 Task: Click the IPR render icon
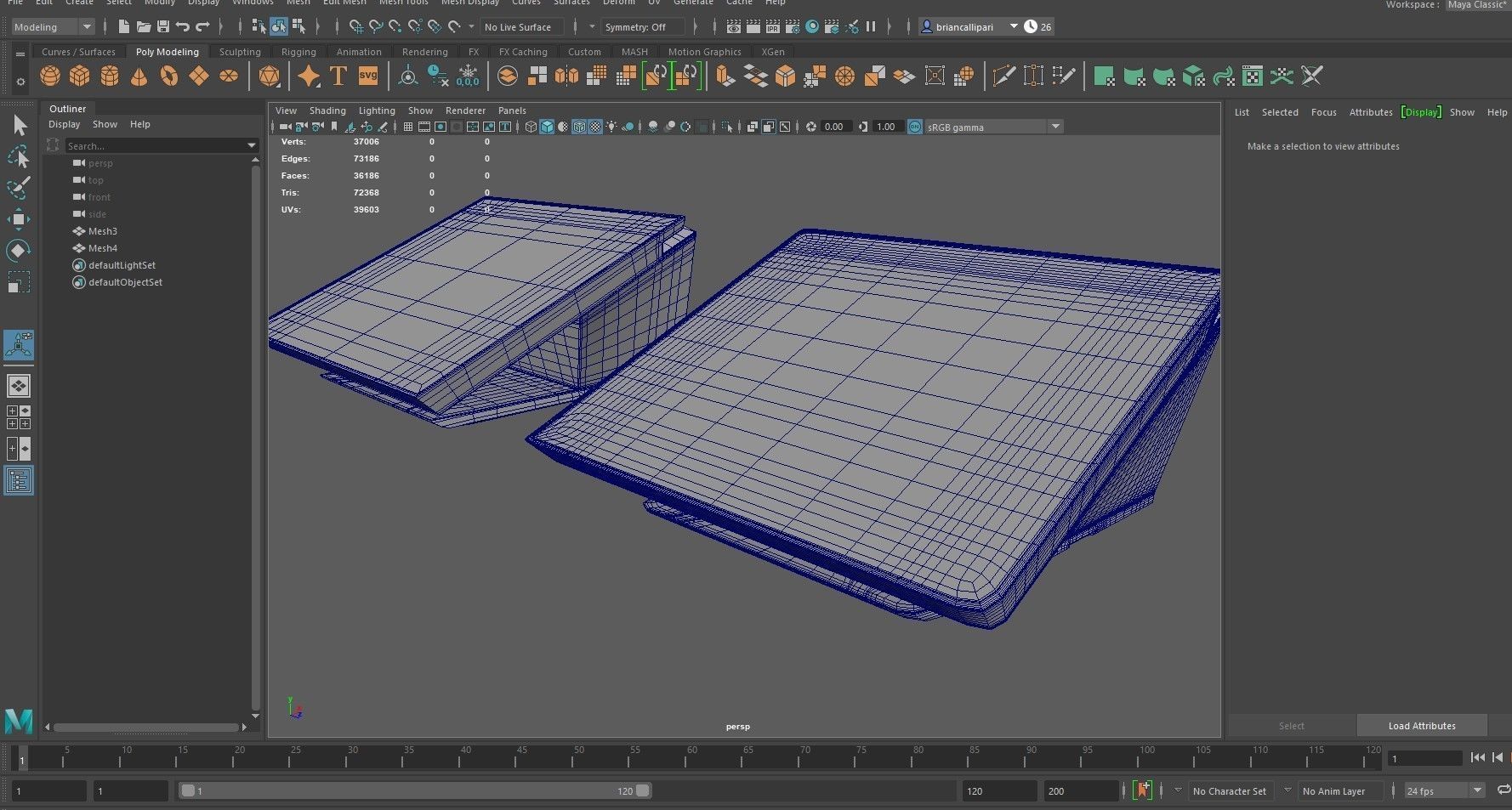(773, 27)
